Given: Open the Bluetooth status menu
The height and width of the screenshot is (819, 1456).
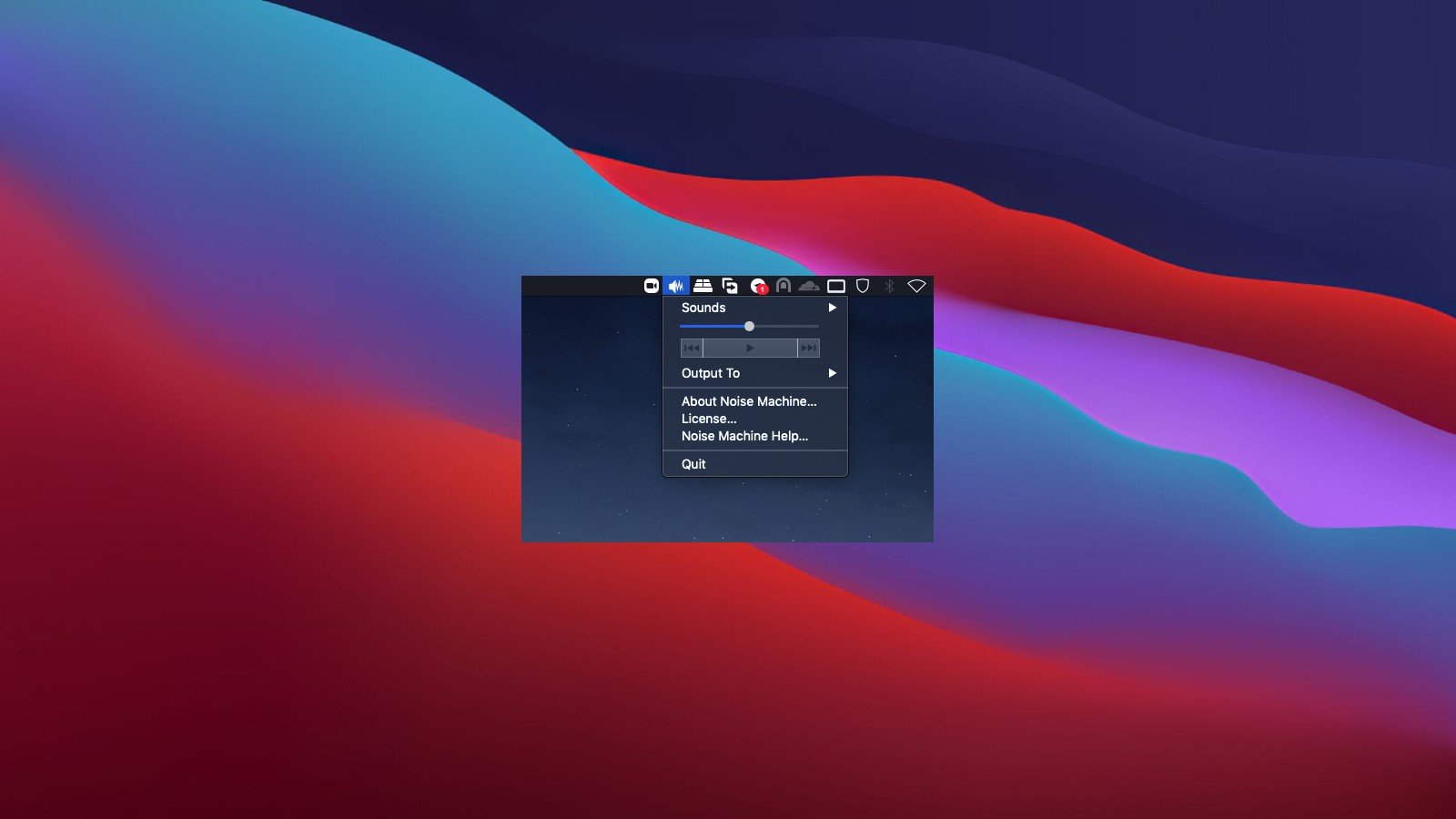Looking at the screenshot, I should 889,286.
